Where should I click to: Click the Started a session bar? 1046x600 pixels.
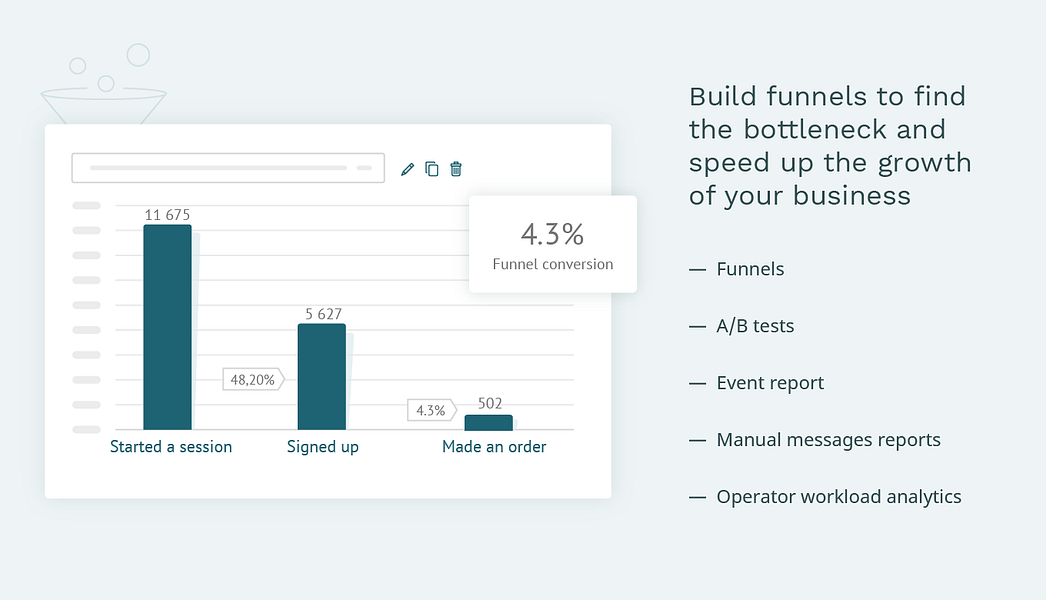click(167, 327)
